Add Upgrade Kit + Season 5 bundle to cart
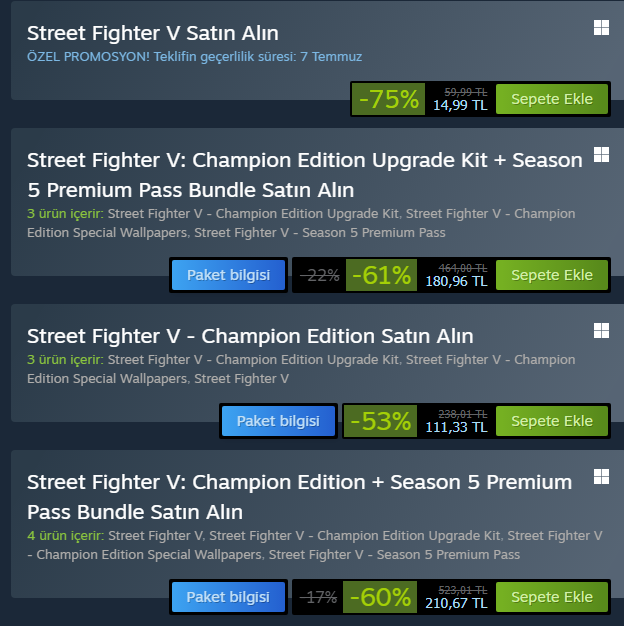 point(552,275)
